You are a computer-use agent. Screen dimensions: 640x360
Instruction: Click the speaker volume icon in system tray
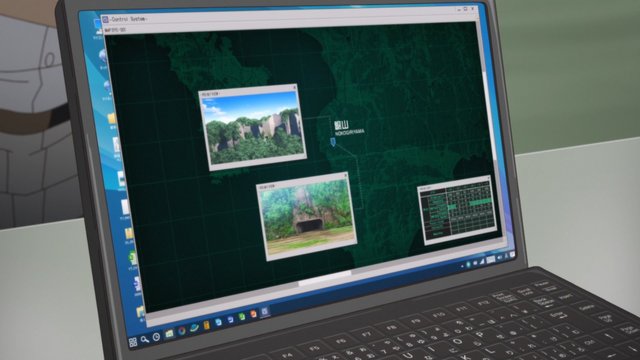tap(500, 258)
